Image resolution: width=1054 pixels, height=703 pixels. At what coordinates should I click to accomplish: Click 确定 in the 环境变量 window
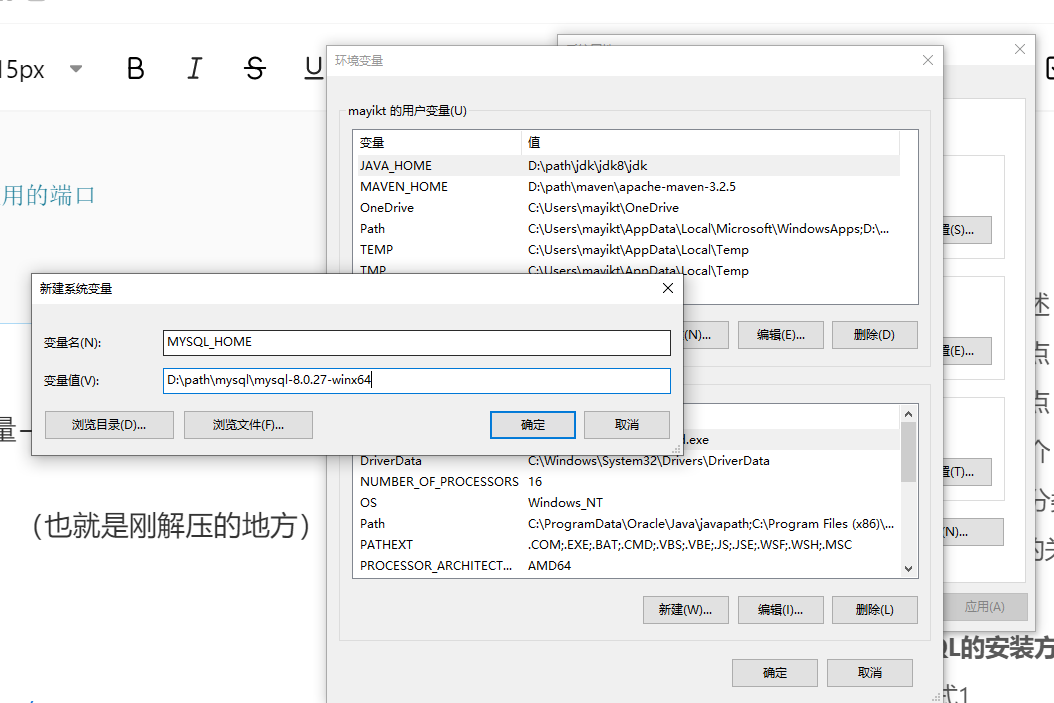[774, 673]
